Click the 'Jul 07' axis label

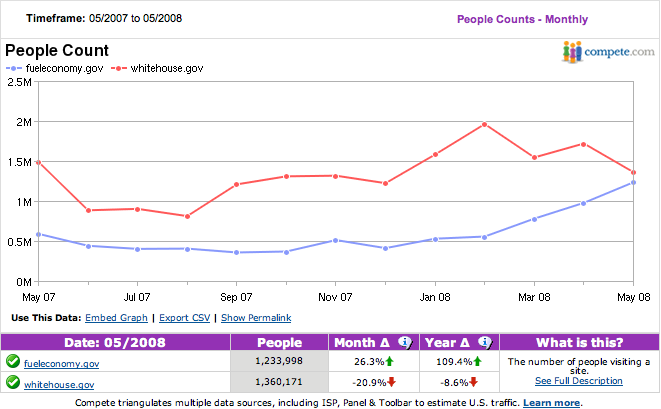click(x=137, y=297)
